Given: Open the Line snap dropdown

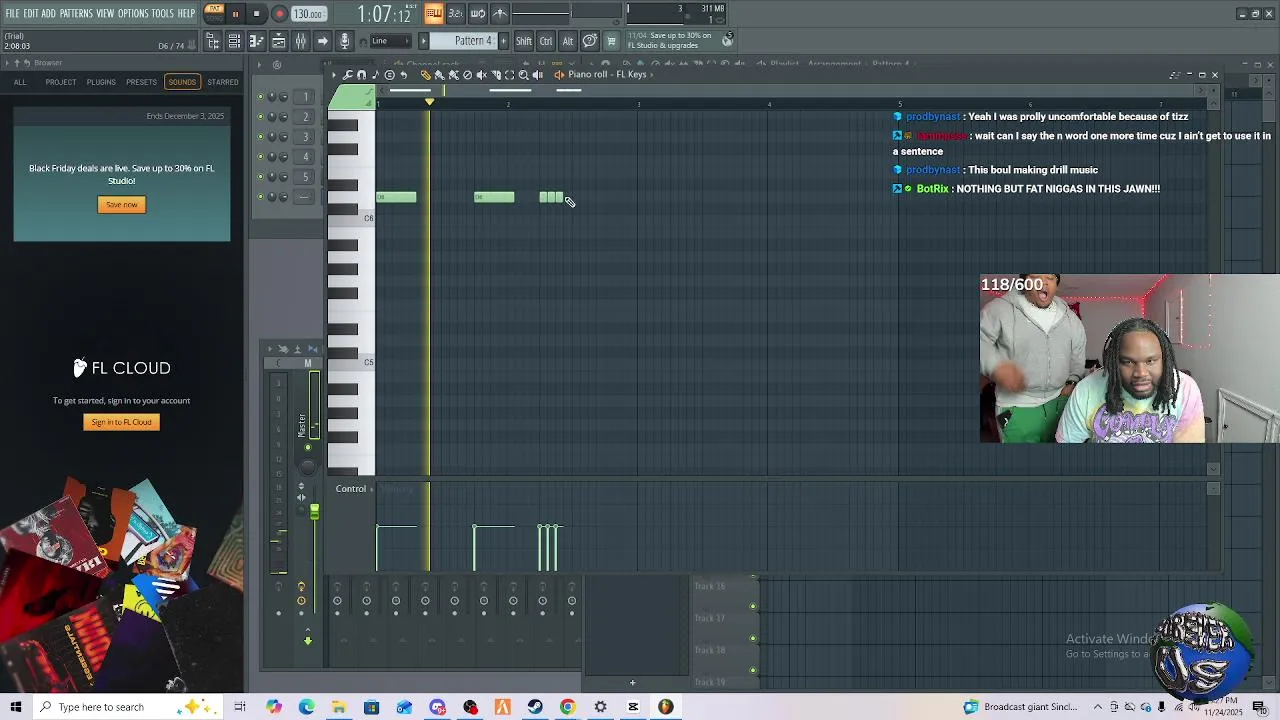Looking at the screenshot, I should [x=390, y=41].
